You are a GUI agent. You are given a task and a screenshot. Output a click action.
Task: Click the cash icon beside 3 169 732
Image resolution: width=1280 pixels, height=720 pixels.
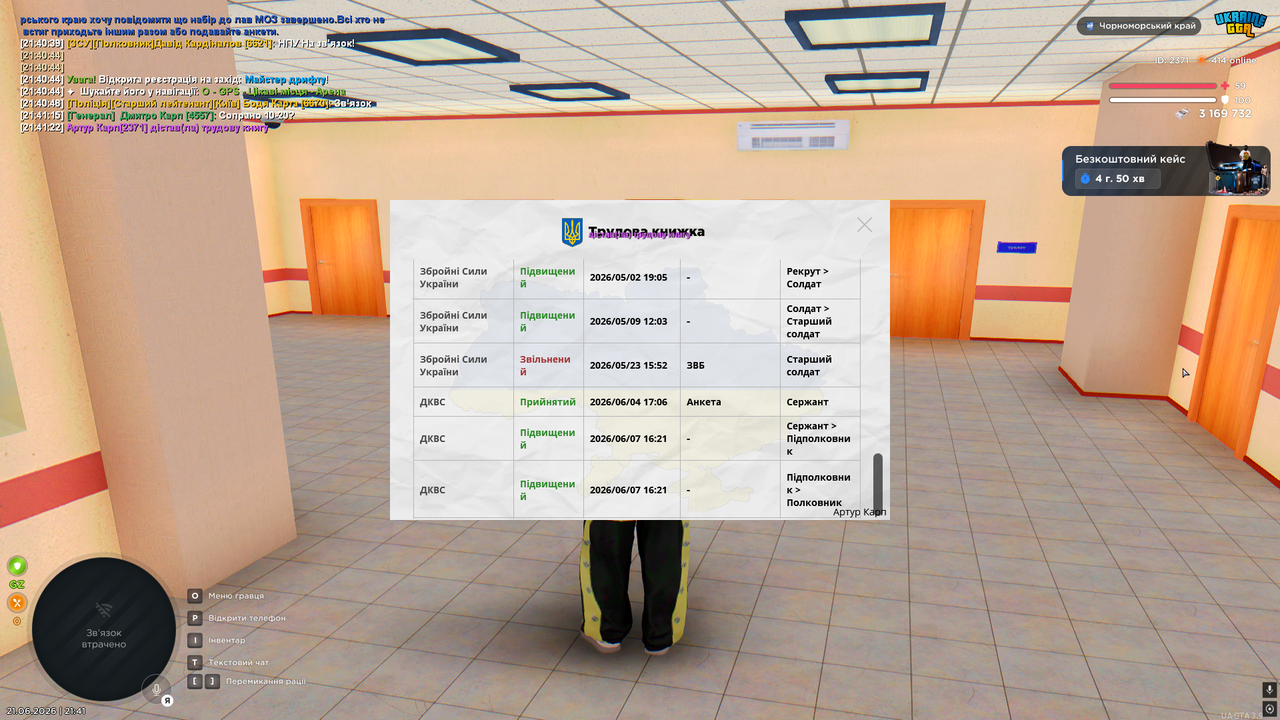pos(1183,114)
